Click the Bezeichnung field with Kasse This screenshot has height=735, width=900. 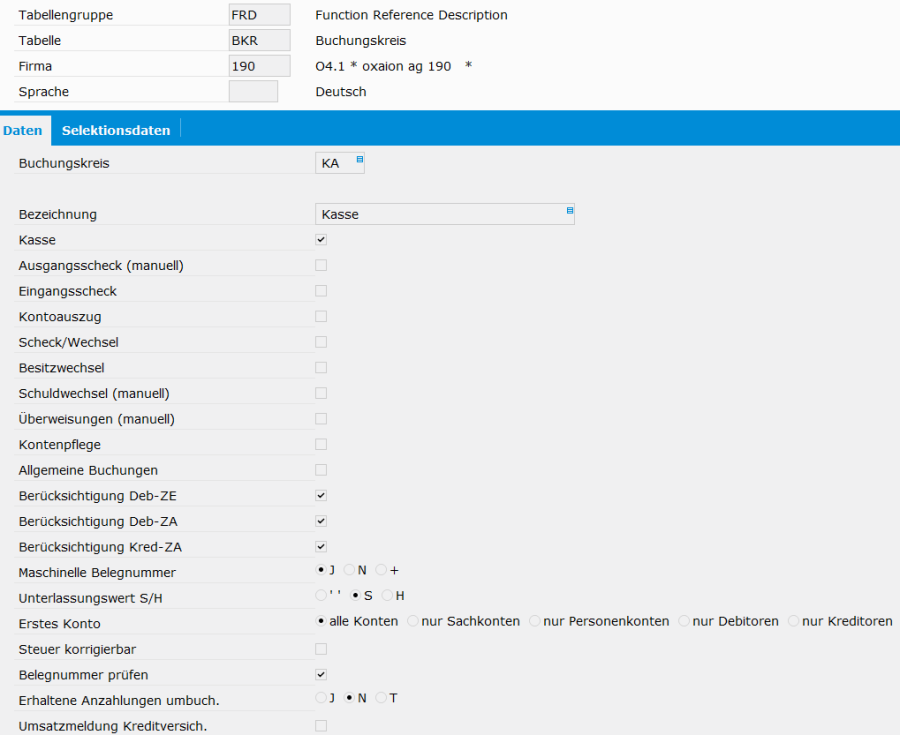(x=445, y=214)
